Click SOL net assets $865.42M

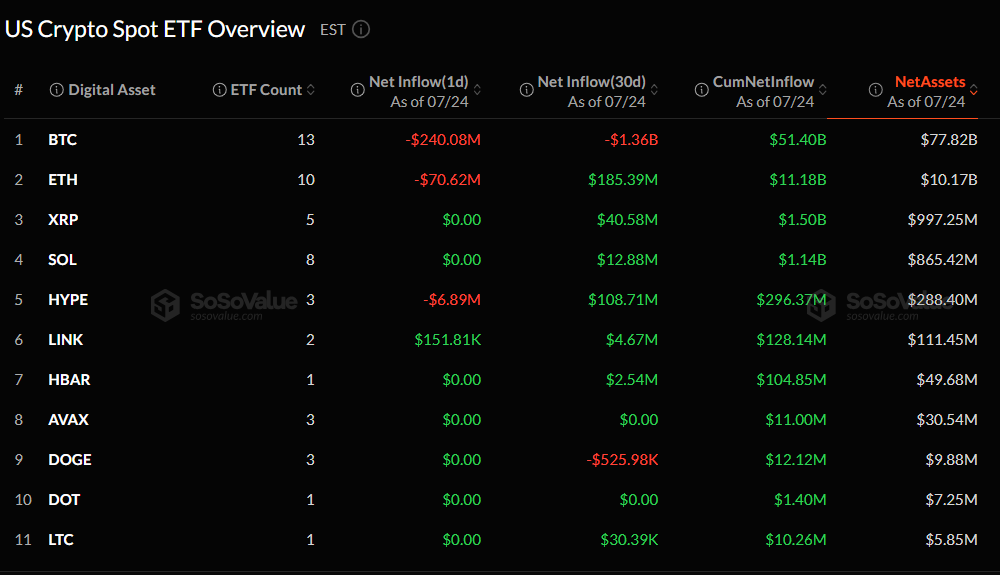click(x=942, y=259)
